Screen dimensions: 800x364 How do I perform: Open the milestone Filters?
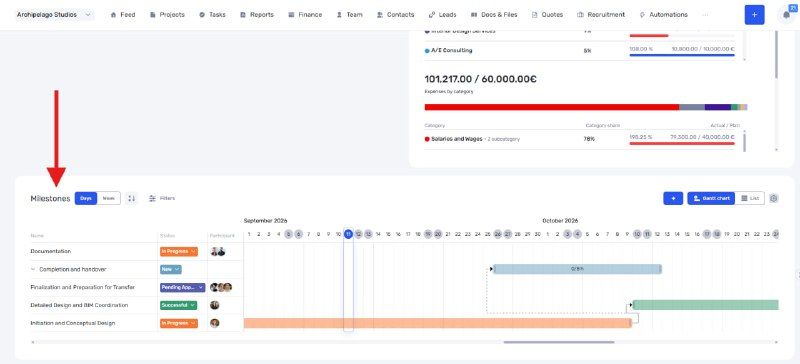coord(162,198)
